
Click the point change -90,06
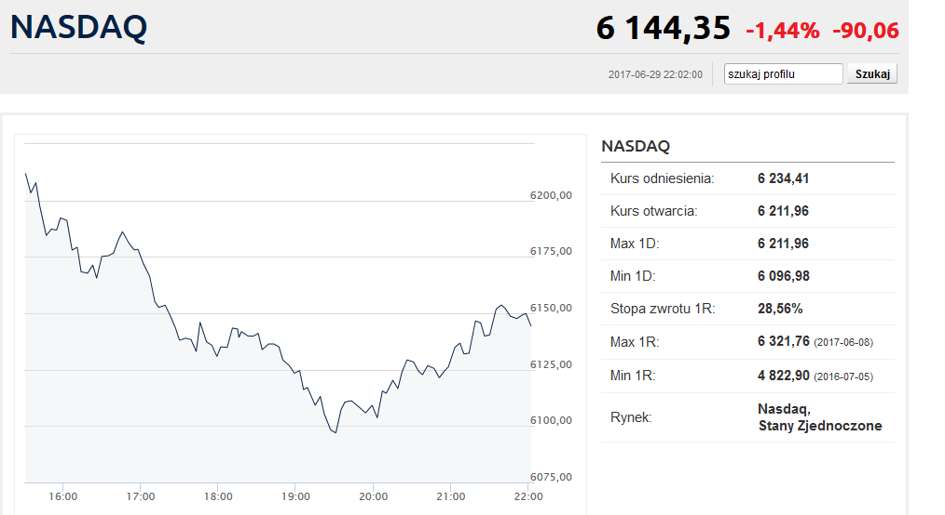coord(865,30)
